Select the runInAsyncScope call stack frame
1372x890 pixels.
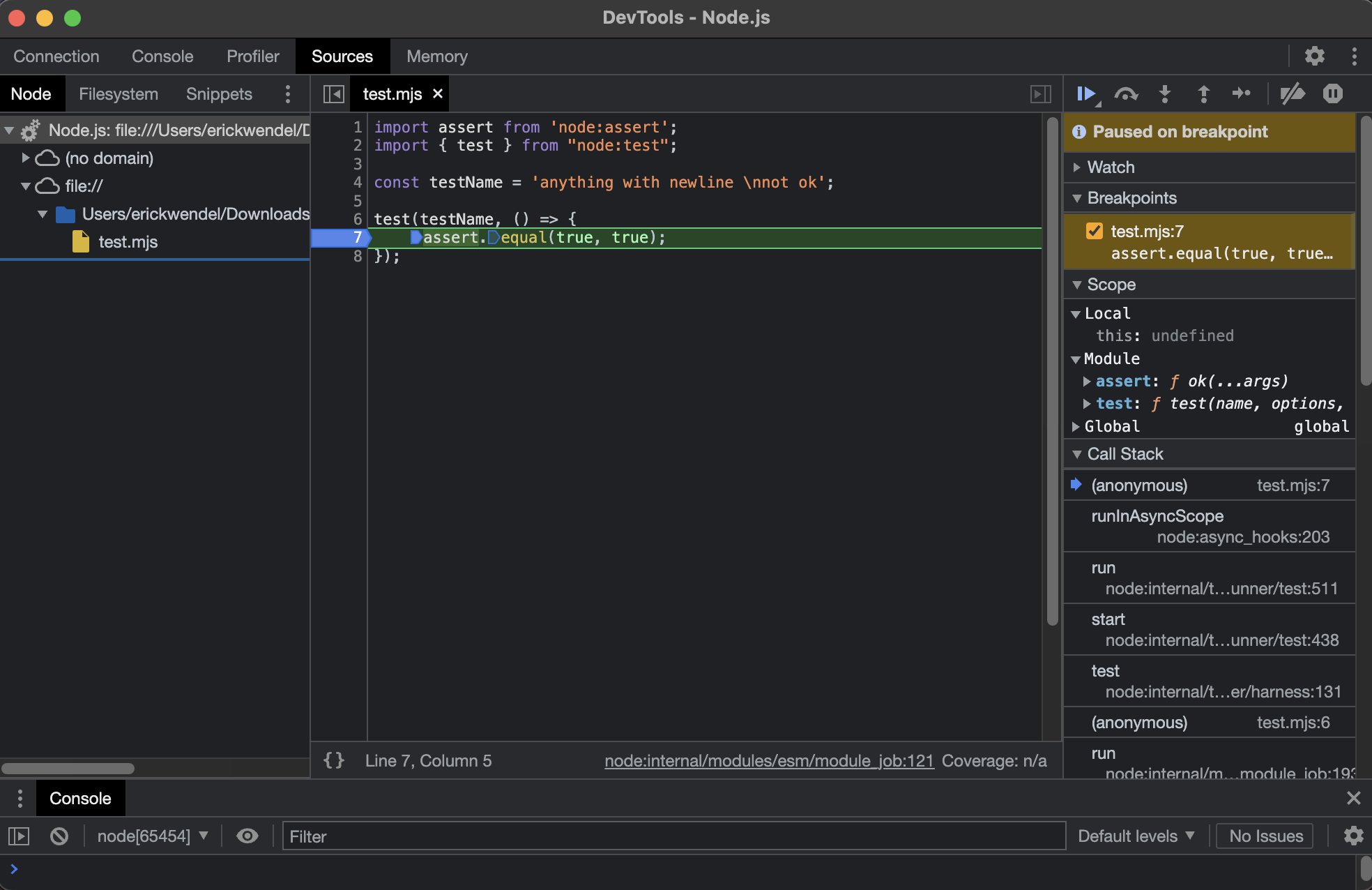pyautogui.click(x=1210, y=526)
